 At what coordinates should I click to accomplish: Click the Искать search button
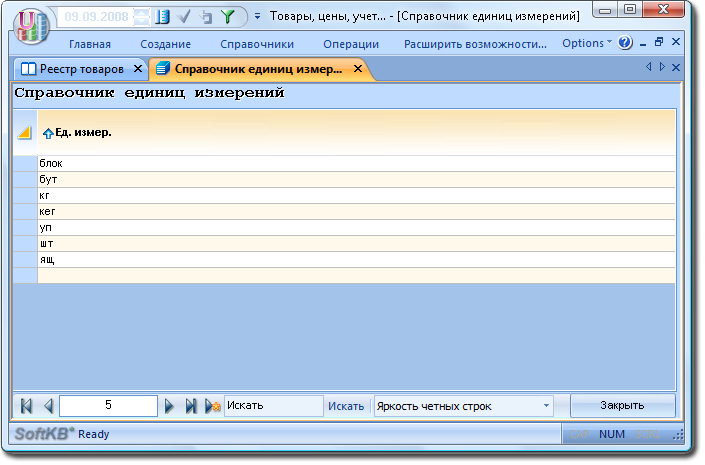coord(346,407)
